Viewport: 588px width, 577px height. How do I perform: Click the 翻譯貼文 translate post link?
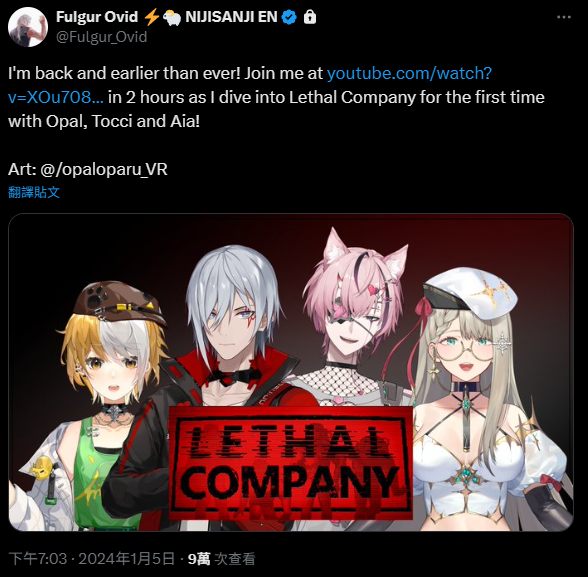pos(34,192)
